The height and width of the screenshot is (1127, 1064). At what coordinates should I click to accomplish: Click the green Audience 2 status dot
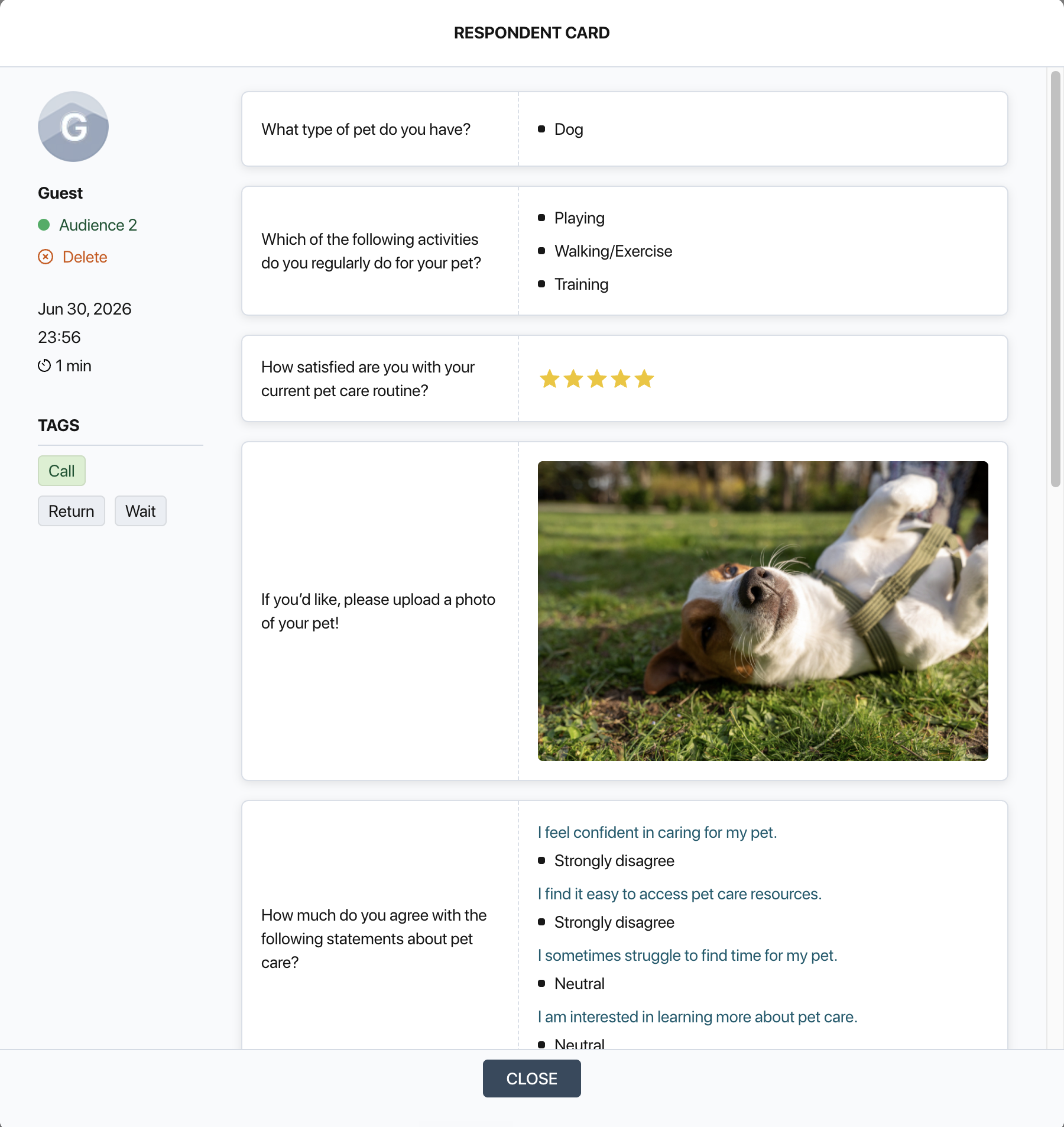44,225
